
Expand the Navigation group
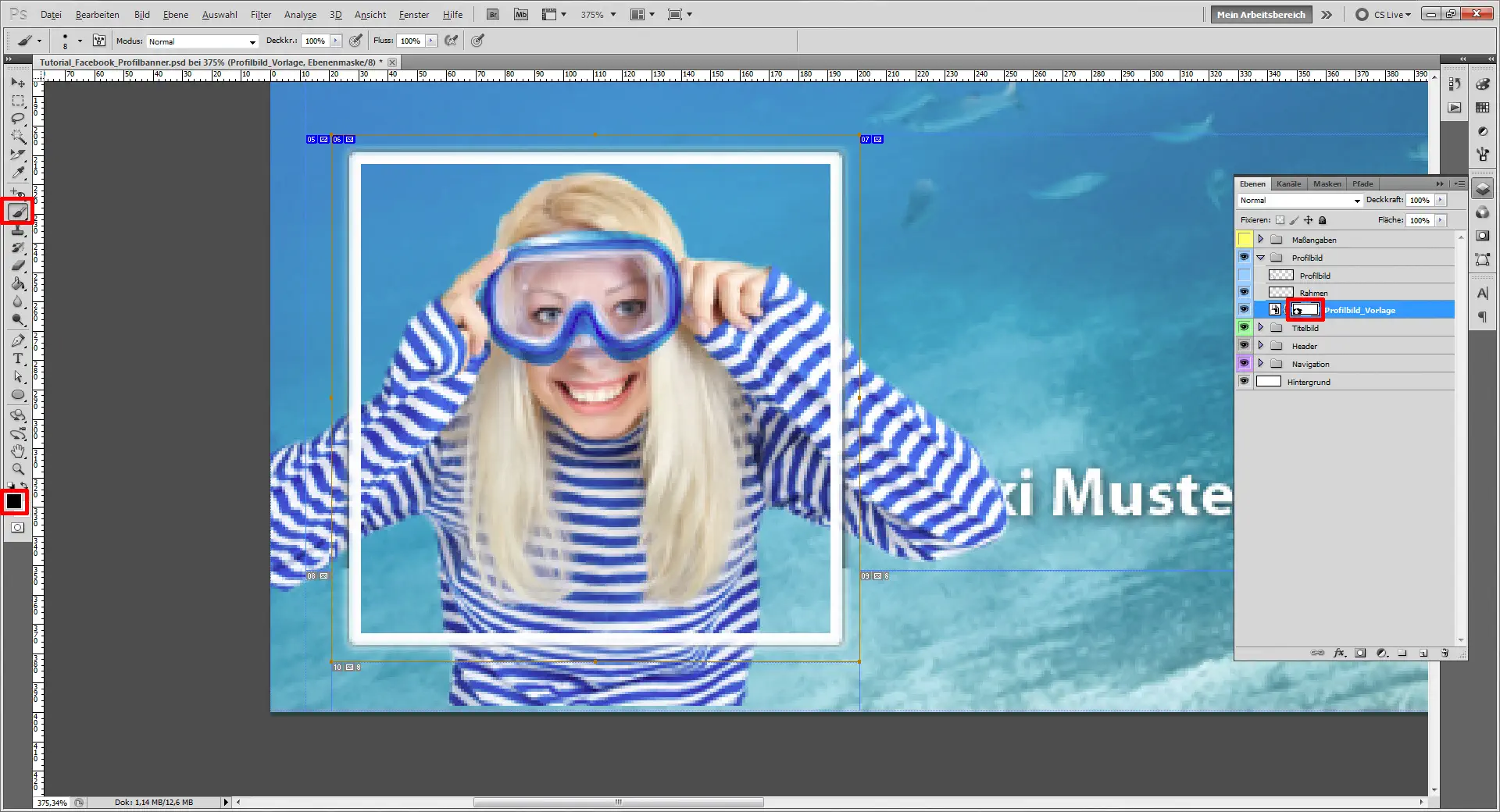coord(1260,363)
